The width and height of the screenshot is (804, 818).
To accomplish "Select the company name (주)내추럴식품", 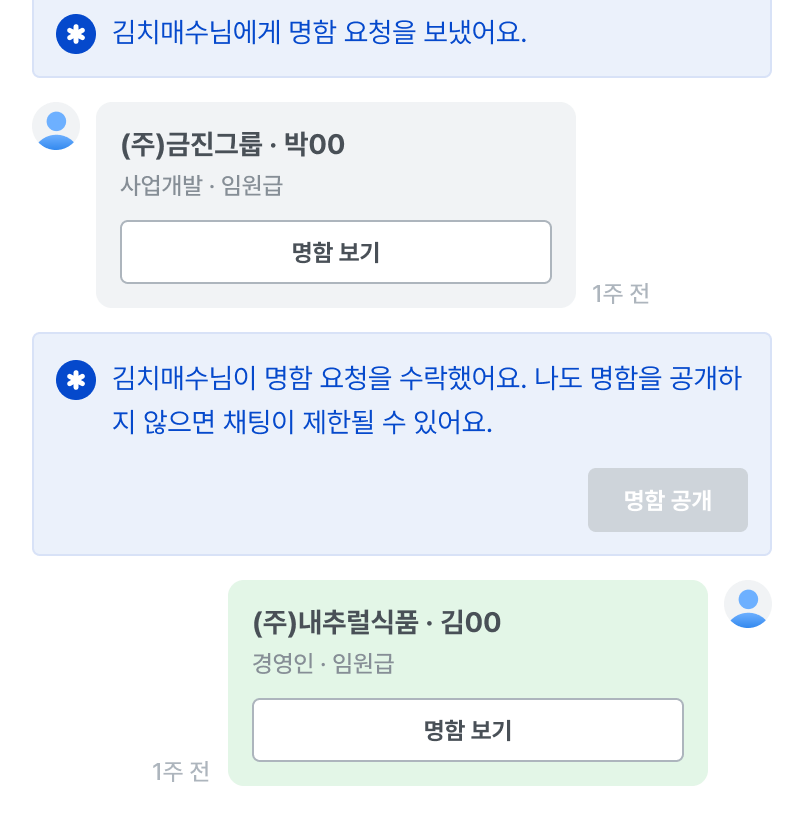I will tap(335, 624).
